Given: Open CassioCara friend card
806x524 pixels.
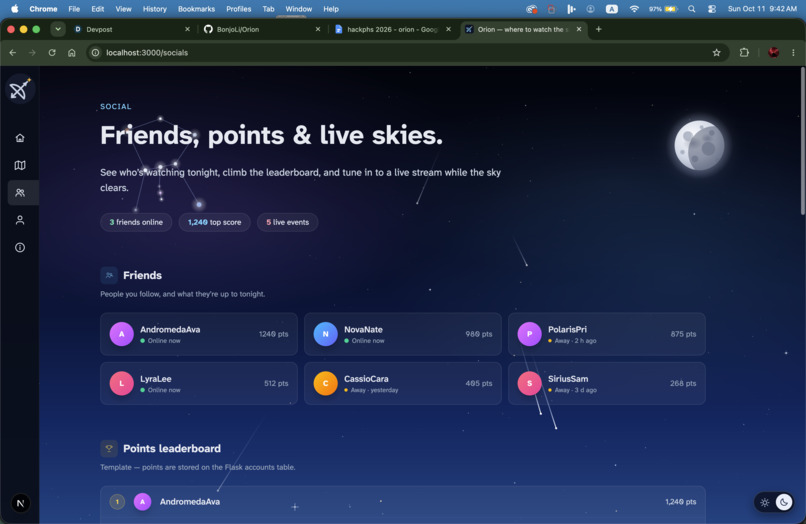Looking at the screenshot, I should point(402,383).
